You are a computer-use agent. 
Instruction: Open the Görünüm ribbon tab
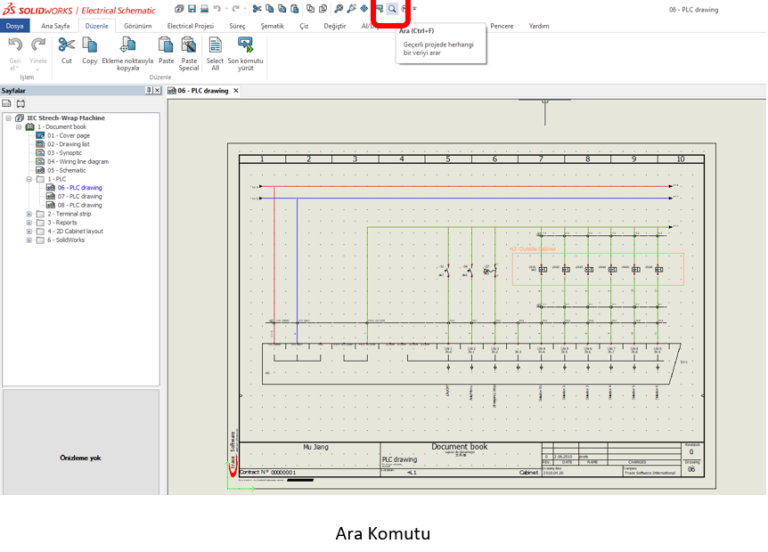tap(137, 26)
